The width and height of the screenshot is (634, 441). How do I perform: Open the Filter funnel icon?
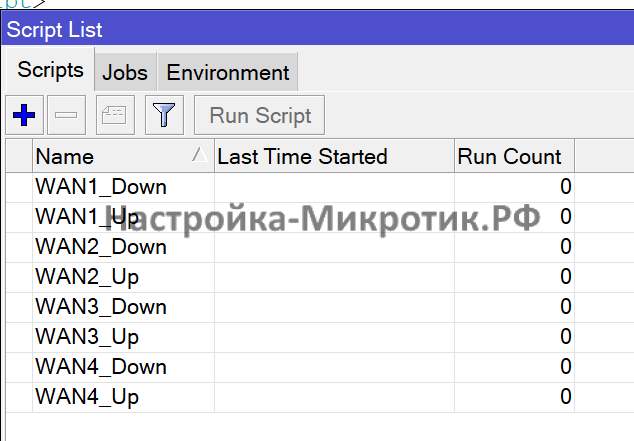[x=163, y=116]
